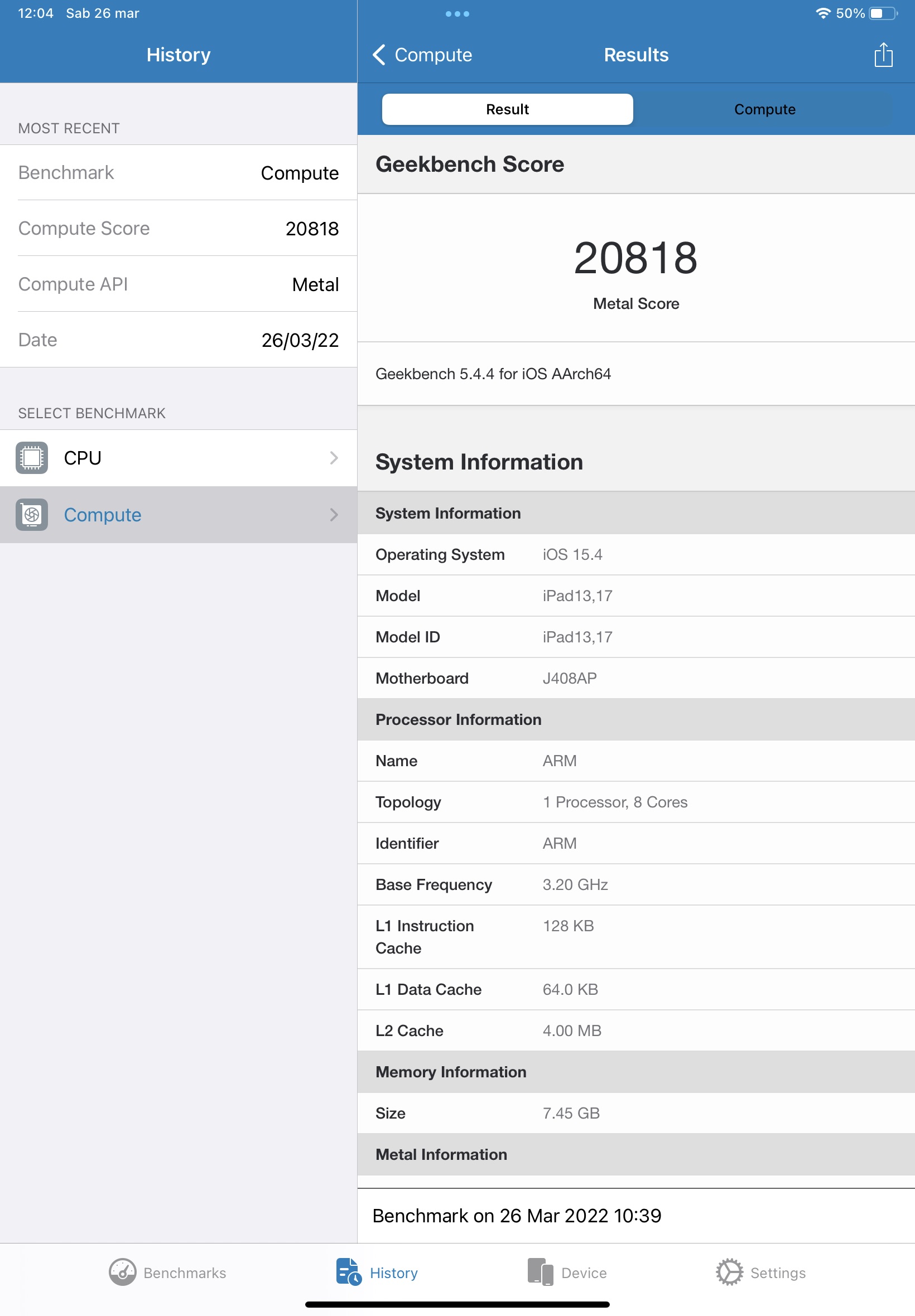Tap the Compute benchmark icon in sidebar
This screenshot has height=1316, width=915.
pos(32,515)
